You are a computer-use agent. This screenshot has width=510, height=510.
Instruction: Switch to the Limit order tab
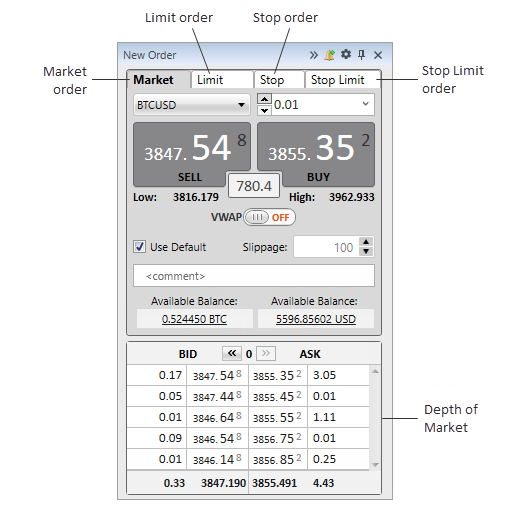point(222,80)
